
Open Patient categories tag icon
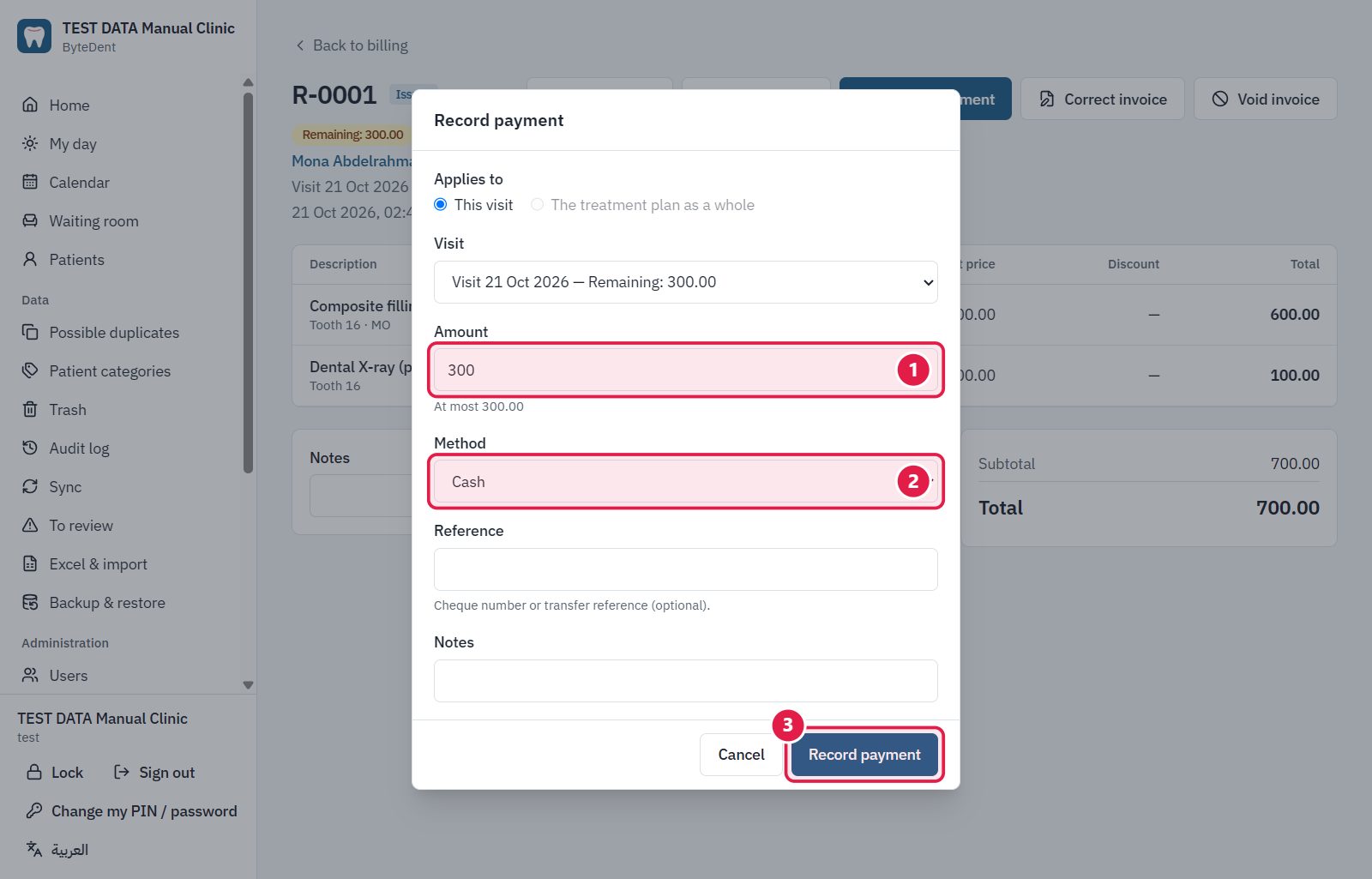(x=30, y=370)
